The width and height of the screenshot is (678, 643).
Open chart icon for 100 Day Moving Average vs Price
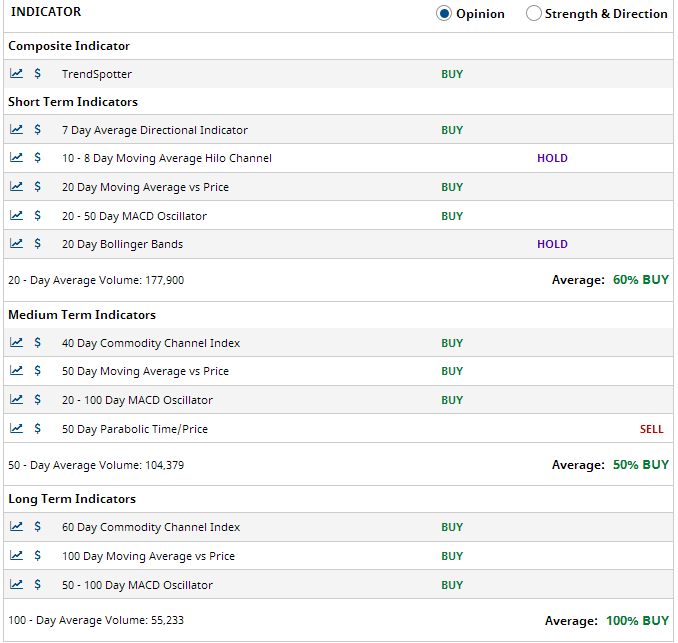pos(16,556)
